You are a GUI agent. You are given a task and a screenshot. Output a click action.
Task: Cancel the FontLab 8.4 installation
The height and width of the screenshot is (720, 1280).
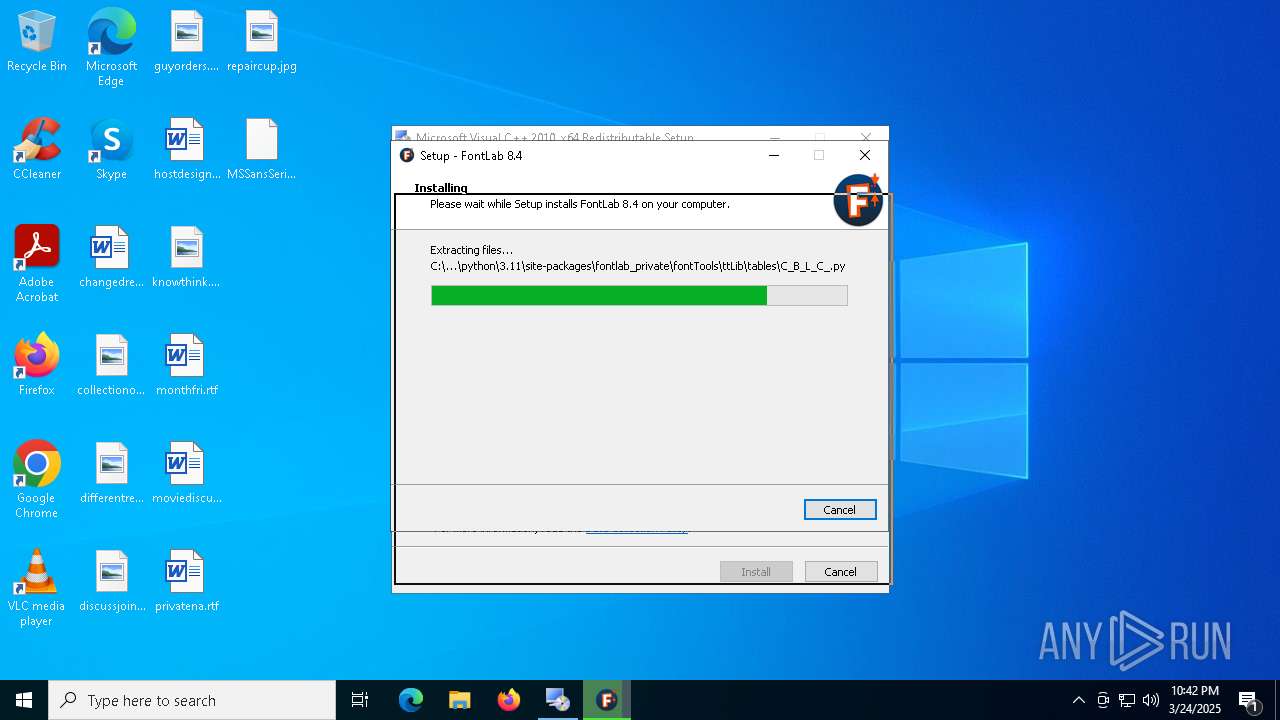click(x=840, y=509)
